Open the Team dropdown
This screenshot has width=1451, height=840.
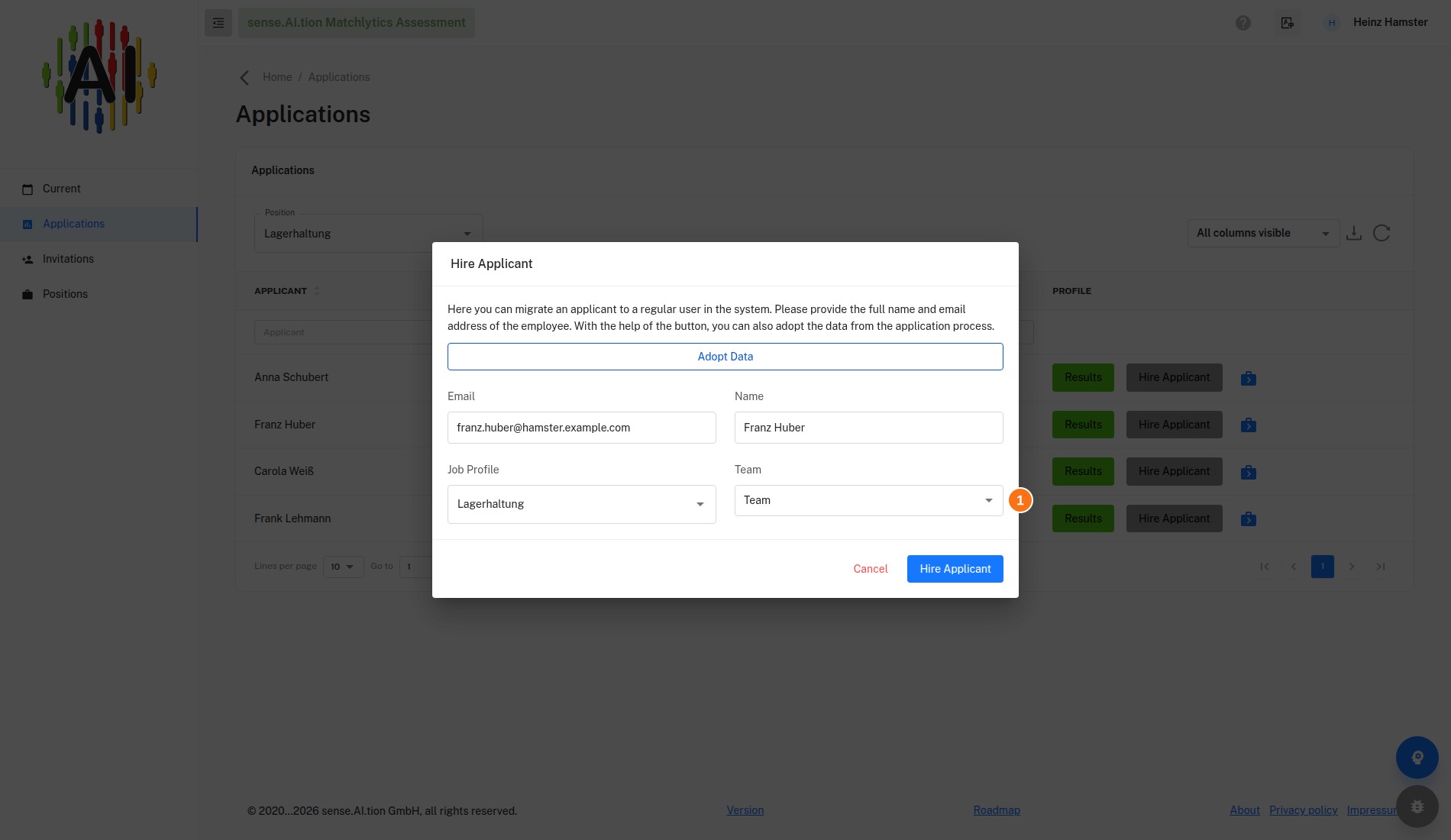pyautogui.click(x=869, y=500)
